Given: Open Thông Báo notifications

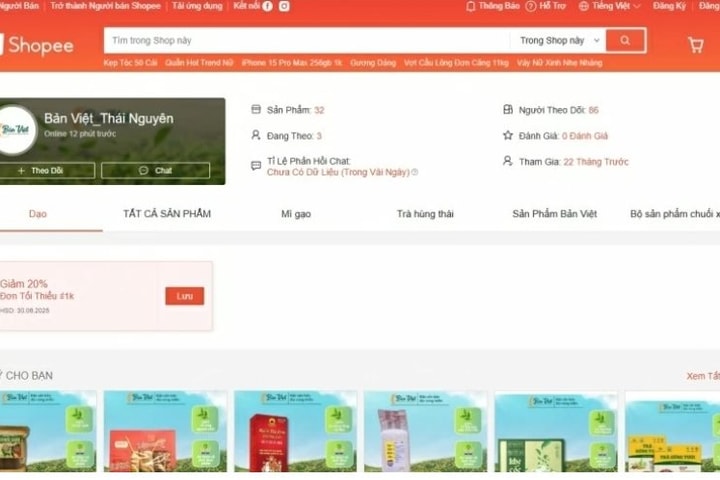Looking at the screenshot, I should 493,6.
